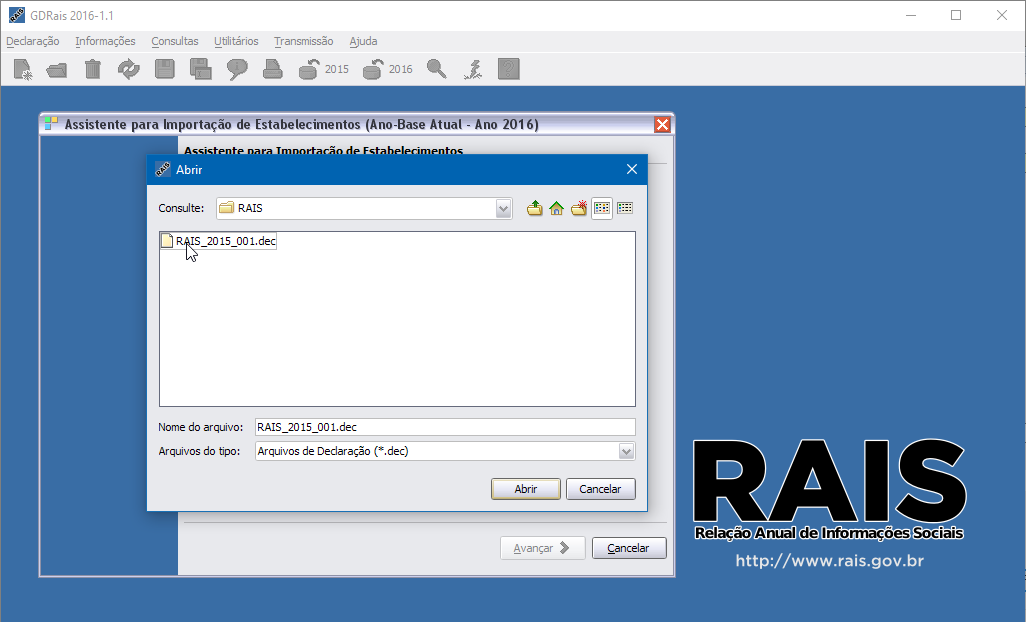This screenshot has height=622, width=1026.
Task: Expand the Consulte folder dropdown
Action: tap(503, 209)
